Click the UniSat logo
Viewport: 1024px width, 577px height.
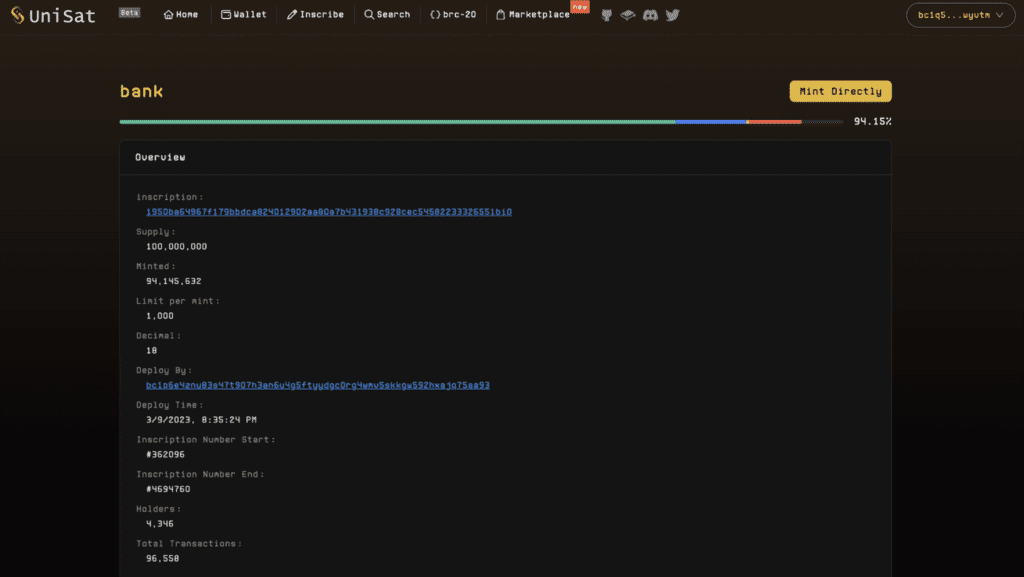tap(54, 15)
